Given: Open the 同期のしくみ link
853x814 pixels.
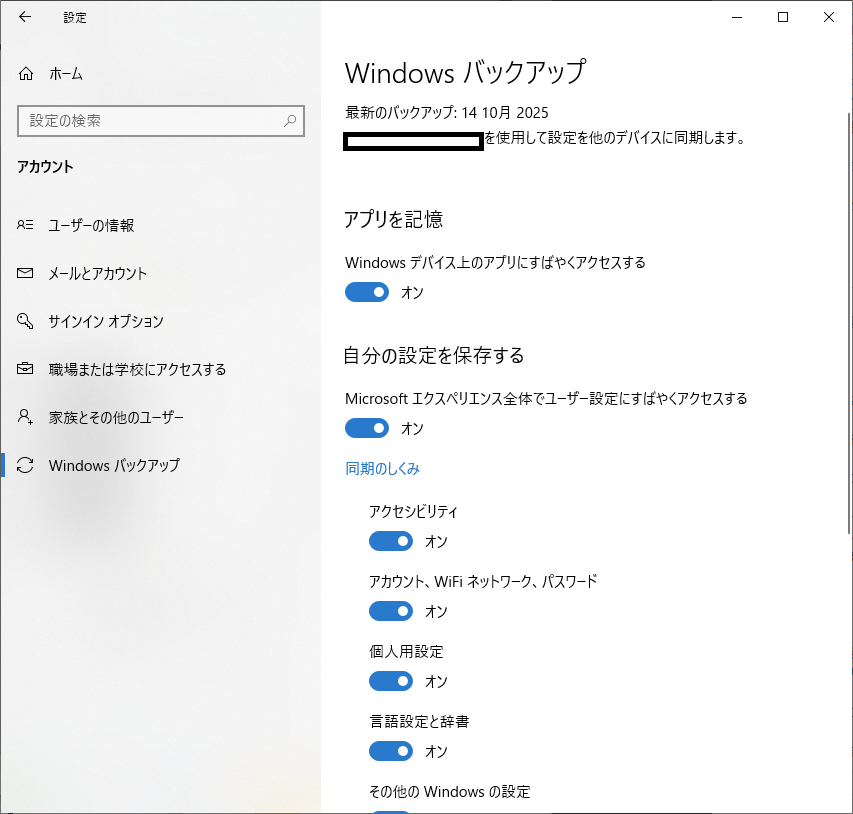Looking at the screenshot, I should (x=382, y=468).
